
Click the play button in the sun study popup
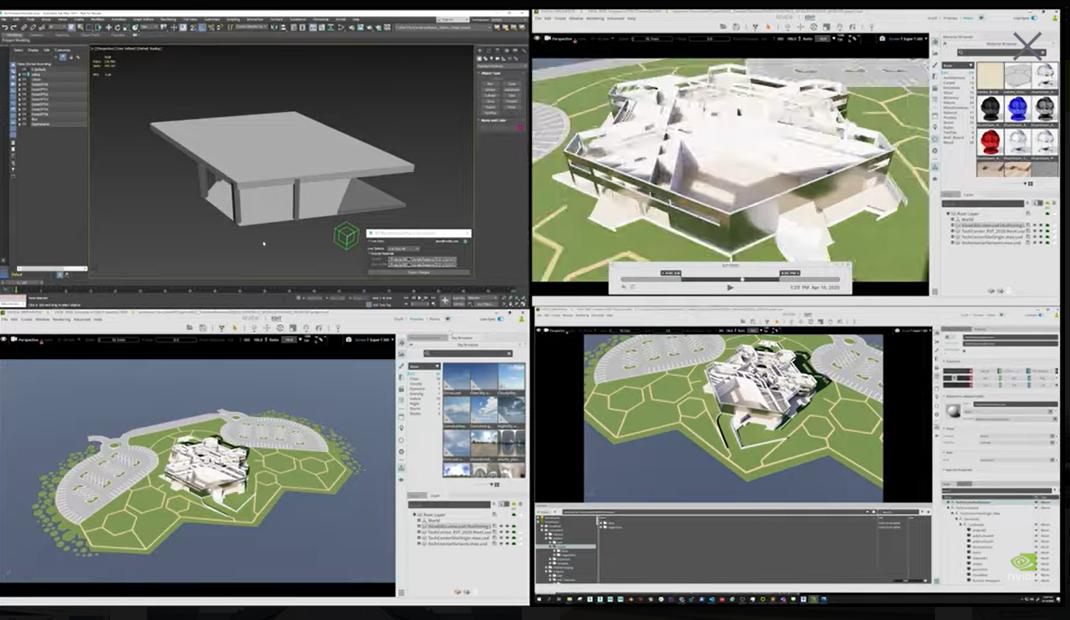(730, 287)
